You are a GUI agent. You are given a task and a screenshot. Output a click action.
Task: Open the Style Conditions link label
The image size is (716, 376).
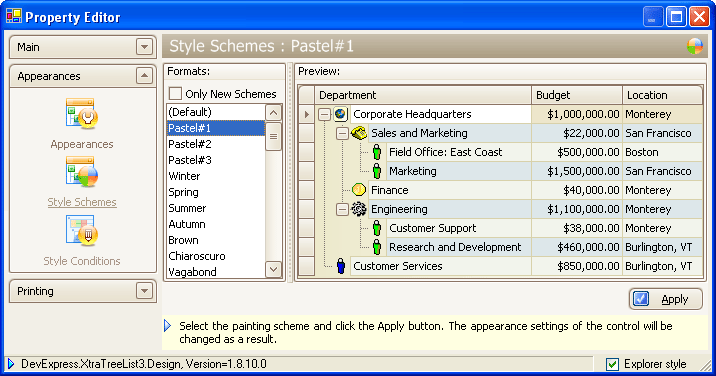tap(82, 261)
